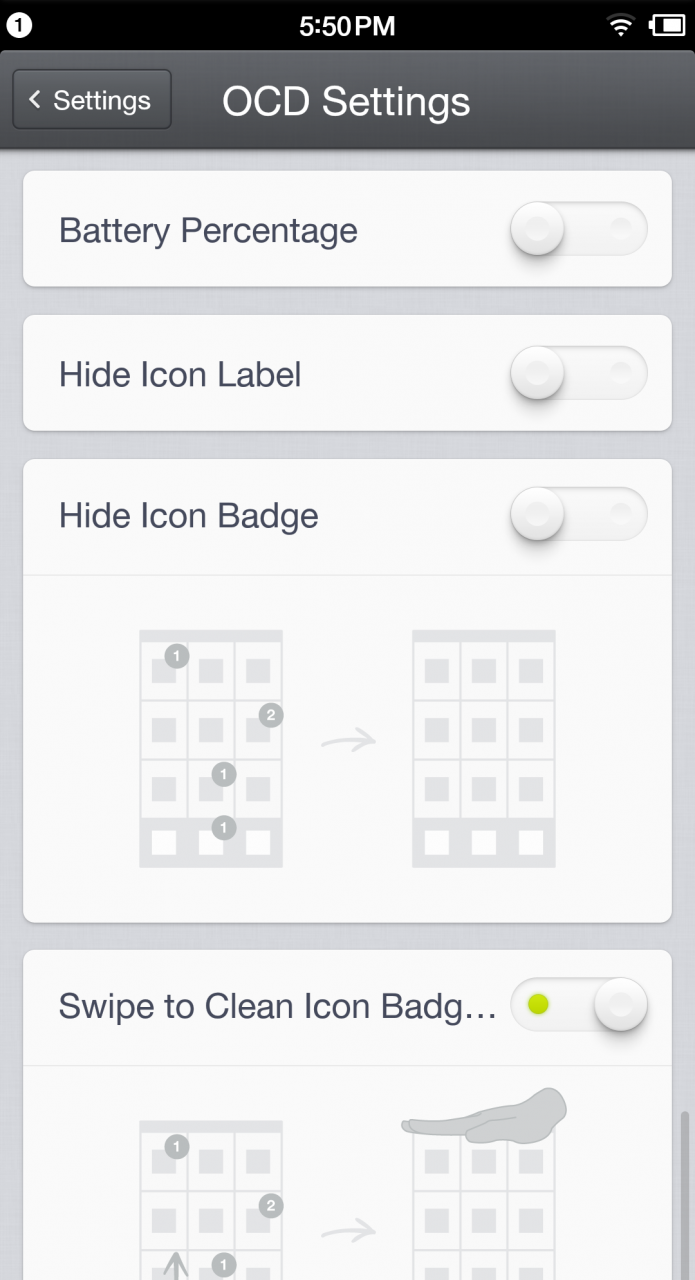Go back with the Settings button

tap(92, 100)
